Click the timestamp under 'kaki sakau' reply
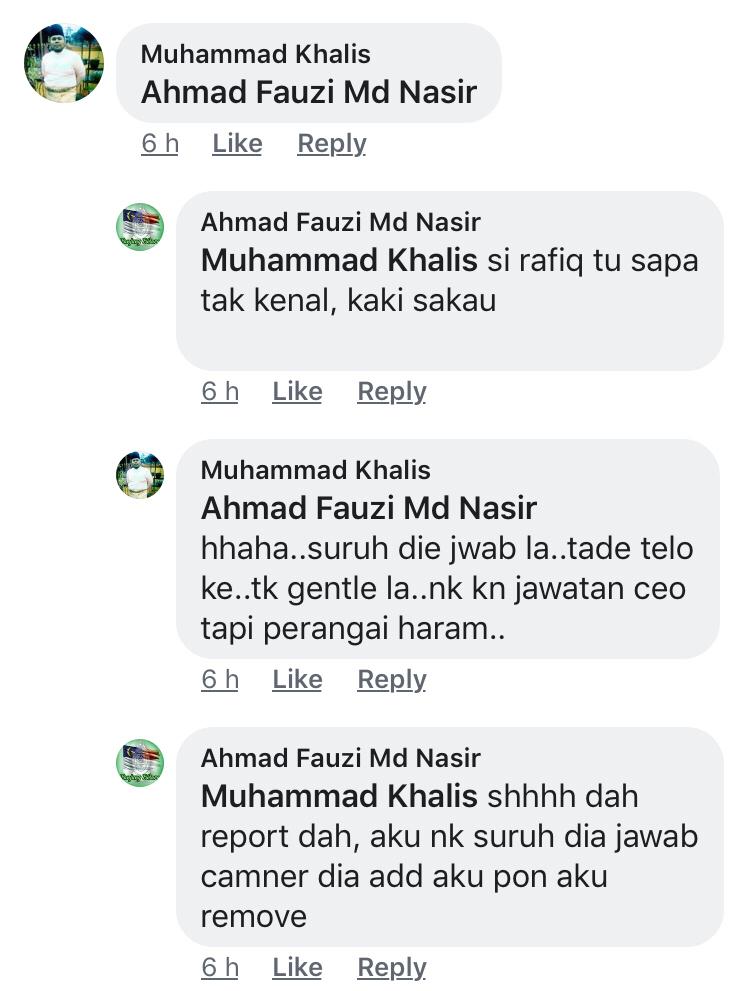Image resolution: width=750 pixels, height=991 pixels. pos(220,392)
